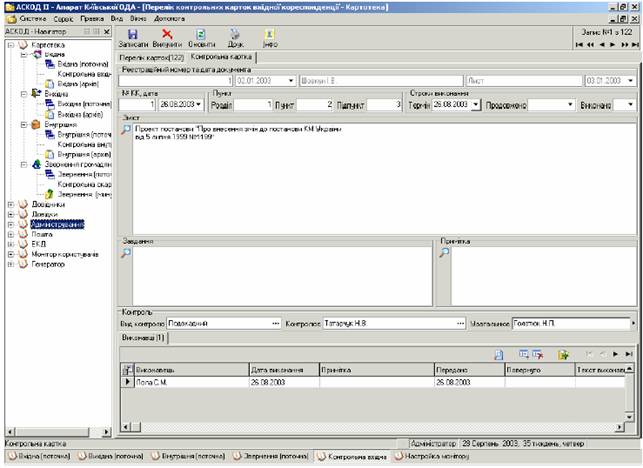
Task: Expand the Пошта tree node
Action: [10, 233]
